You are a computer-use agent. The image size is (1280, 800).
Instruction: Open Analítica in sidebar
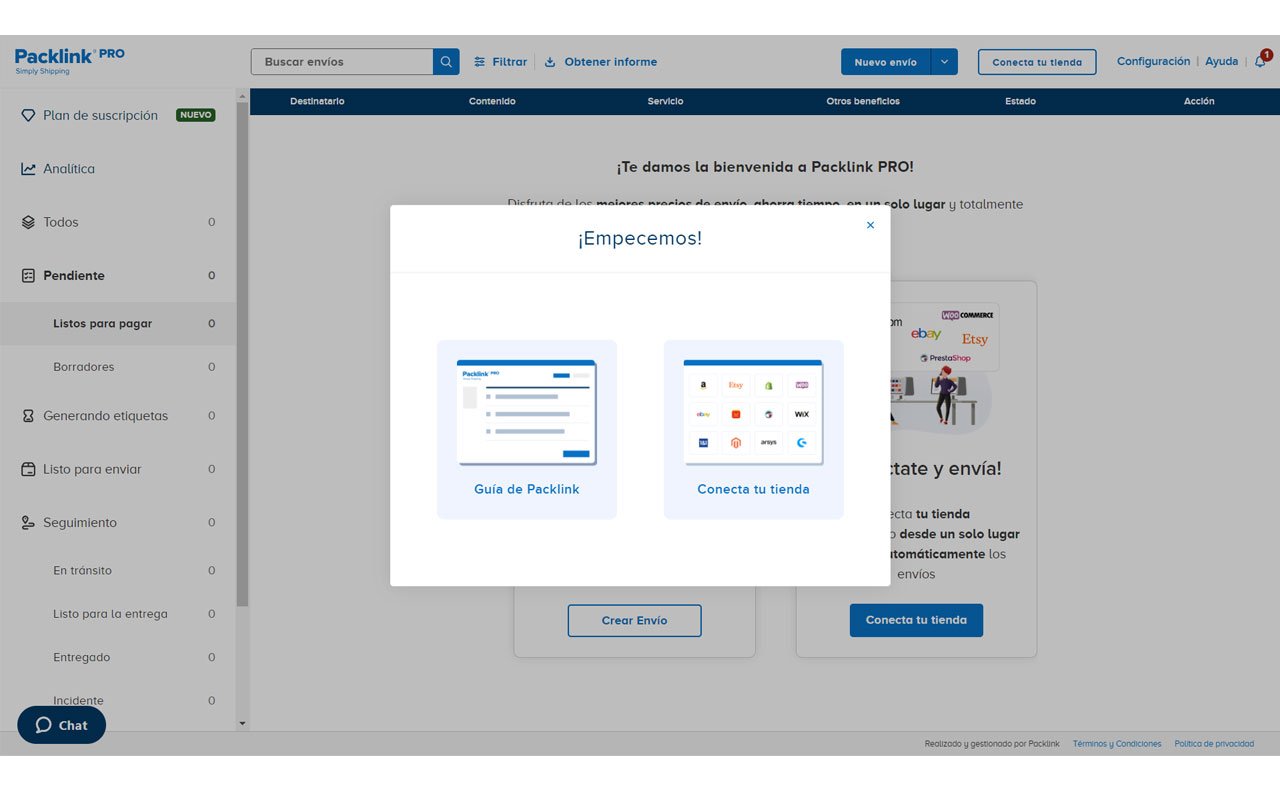[x=69, y=169]
